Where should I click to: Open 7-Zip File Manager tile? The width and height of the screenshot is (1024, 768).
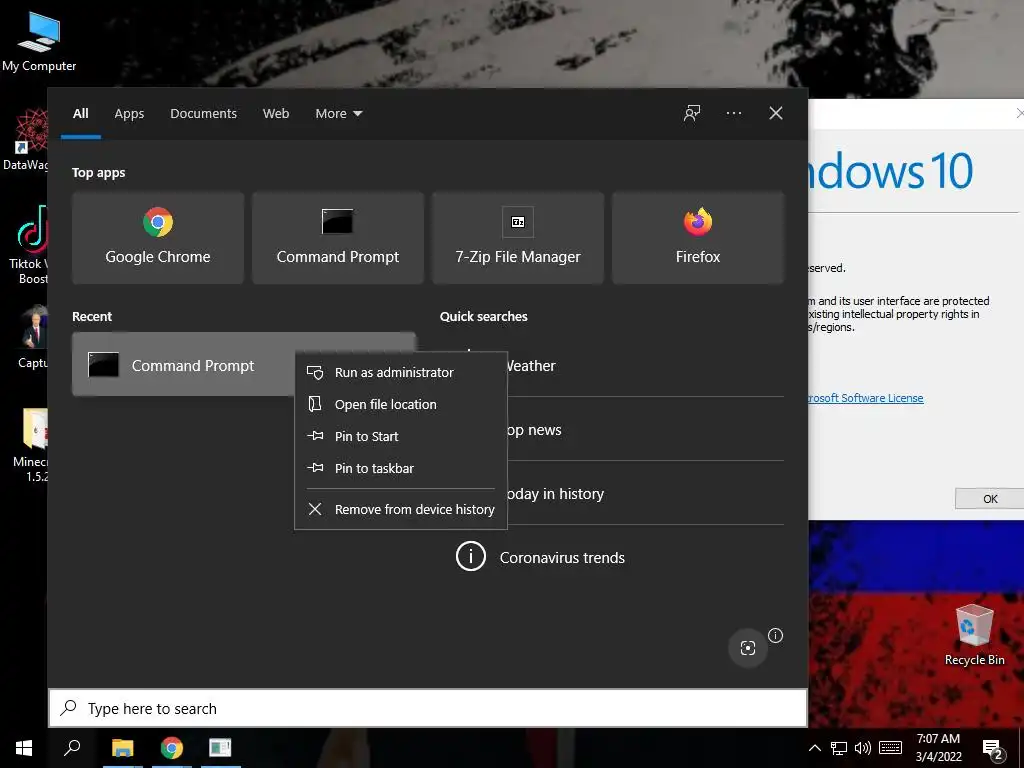tap(518, 238)
